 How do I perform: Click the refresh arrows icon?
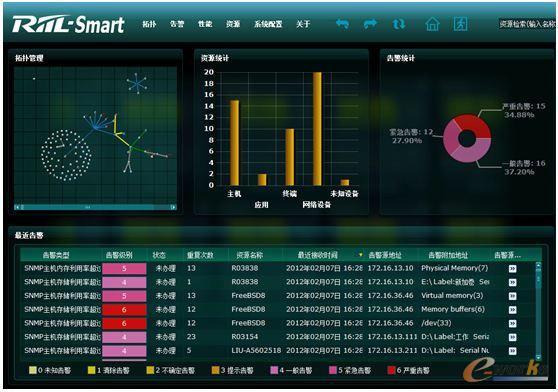coord(399,24)
